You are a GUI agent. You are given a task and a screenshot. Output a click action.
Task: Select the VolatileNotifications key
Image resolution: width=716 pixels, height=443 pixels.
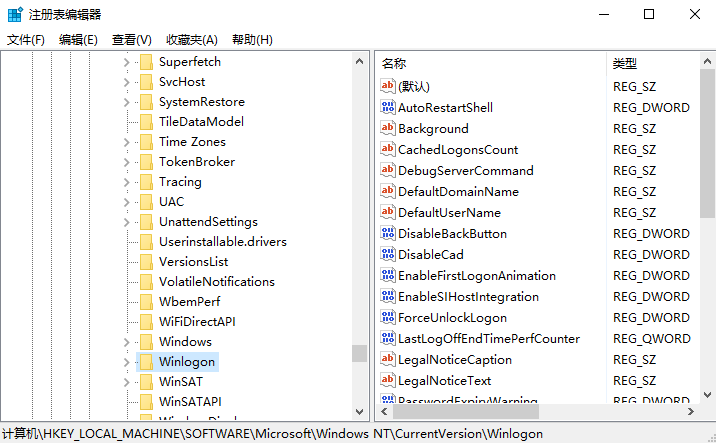[x=217, y=282]
